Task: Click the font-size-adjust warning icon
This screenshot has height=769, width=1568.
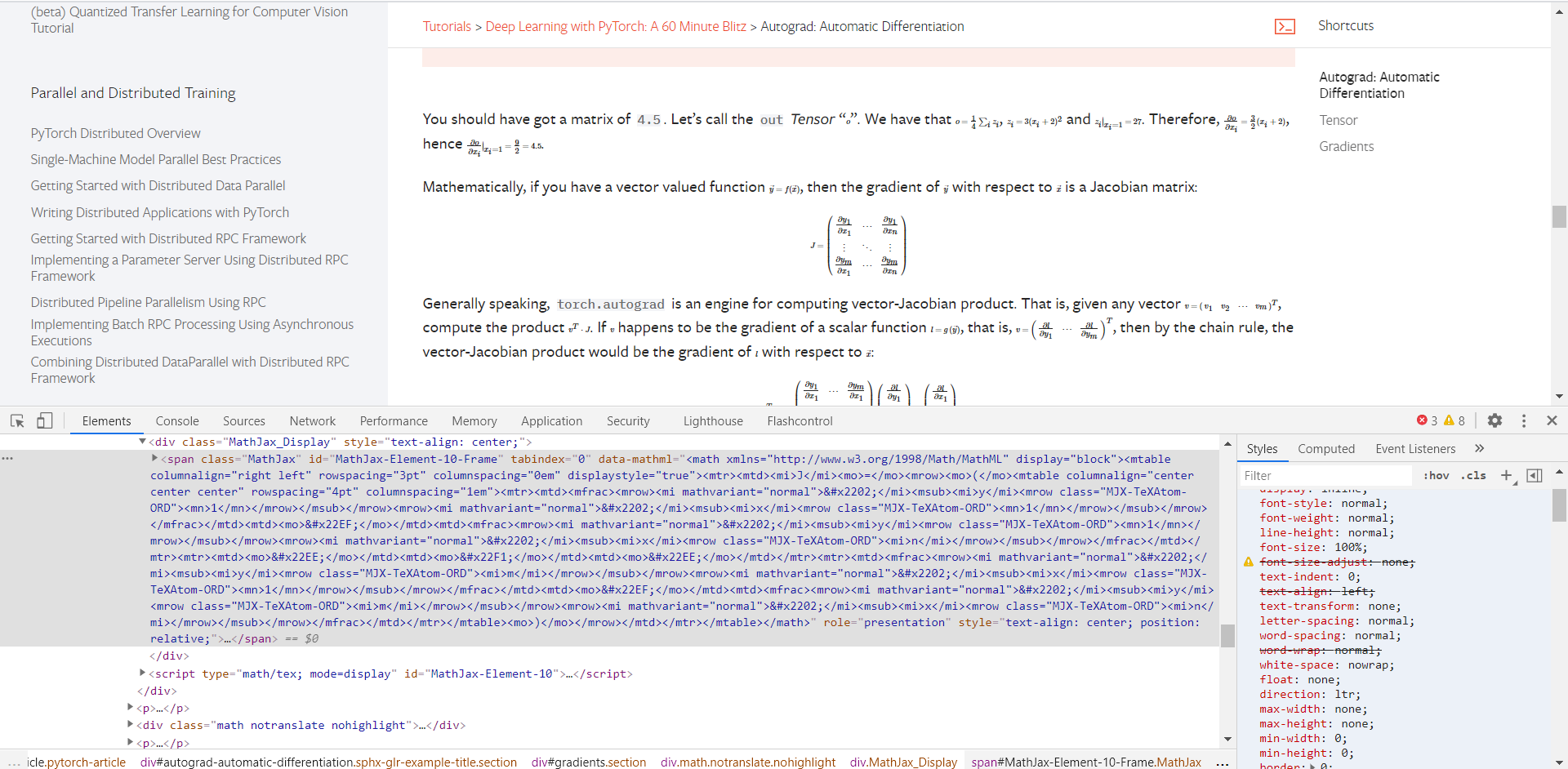Action: point(1248,562)
